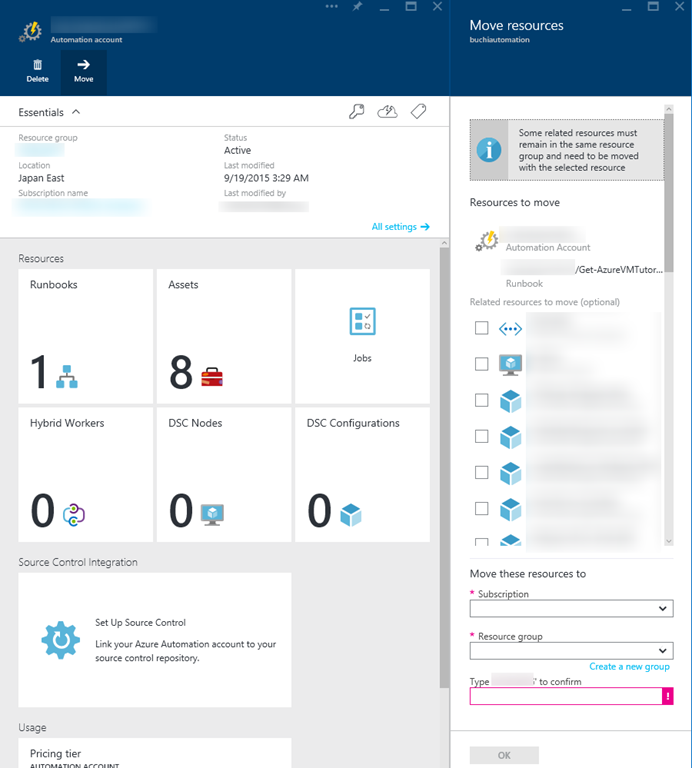Collapse the Essentials section chevron

76,112
